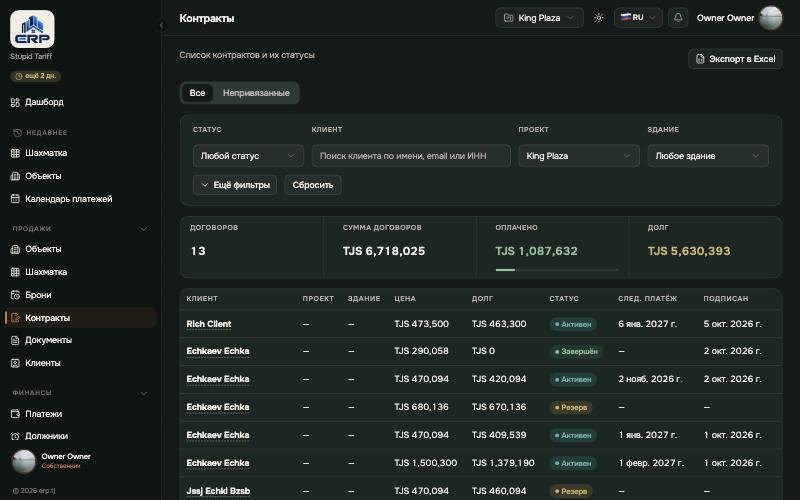Expand Ещё фильтры
Viewport: 800px width, 500px height.
[235, 185]
